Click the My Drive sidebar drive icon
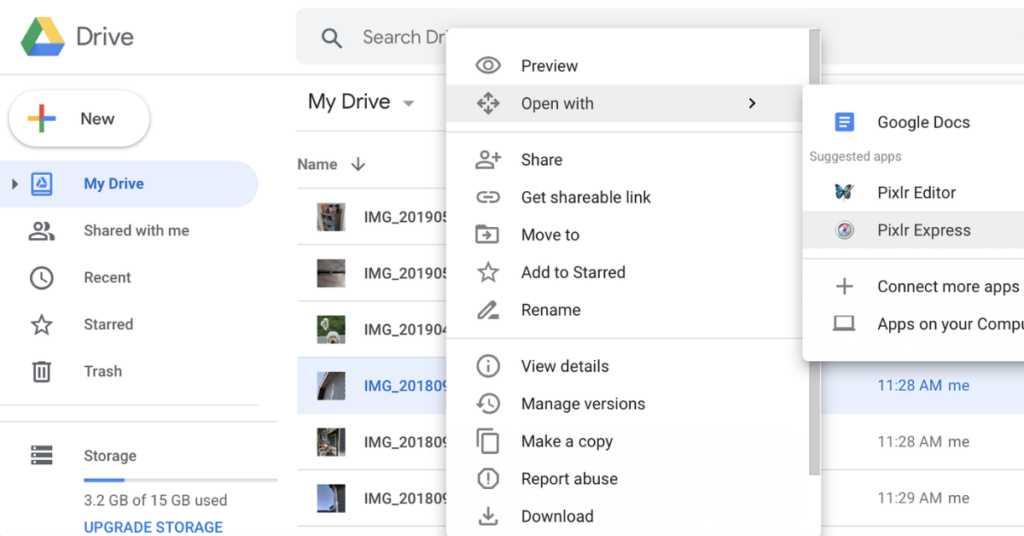The image size is (1024, 536). pyautogui.click(x=42, y=183)
